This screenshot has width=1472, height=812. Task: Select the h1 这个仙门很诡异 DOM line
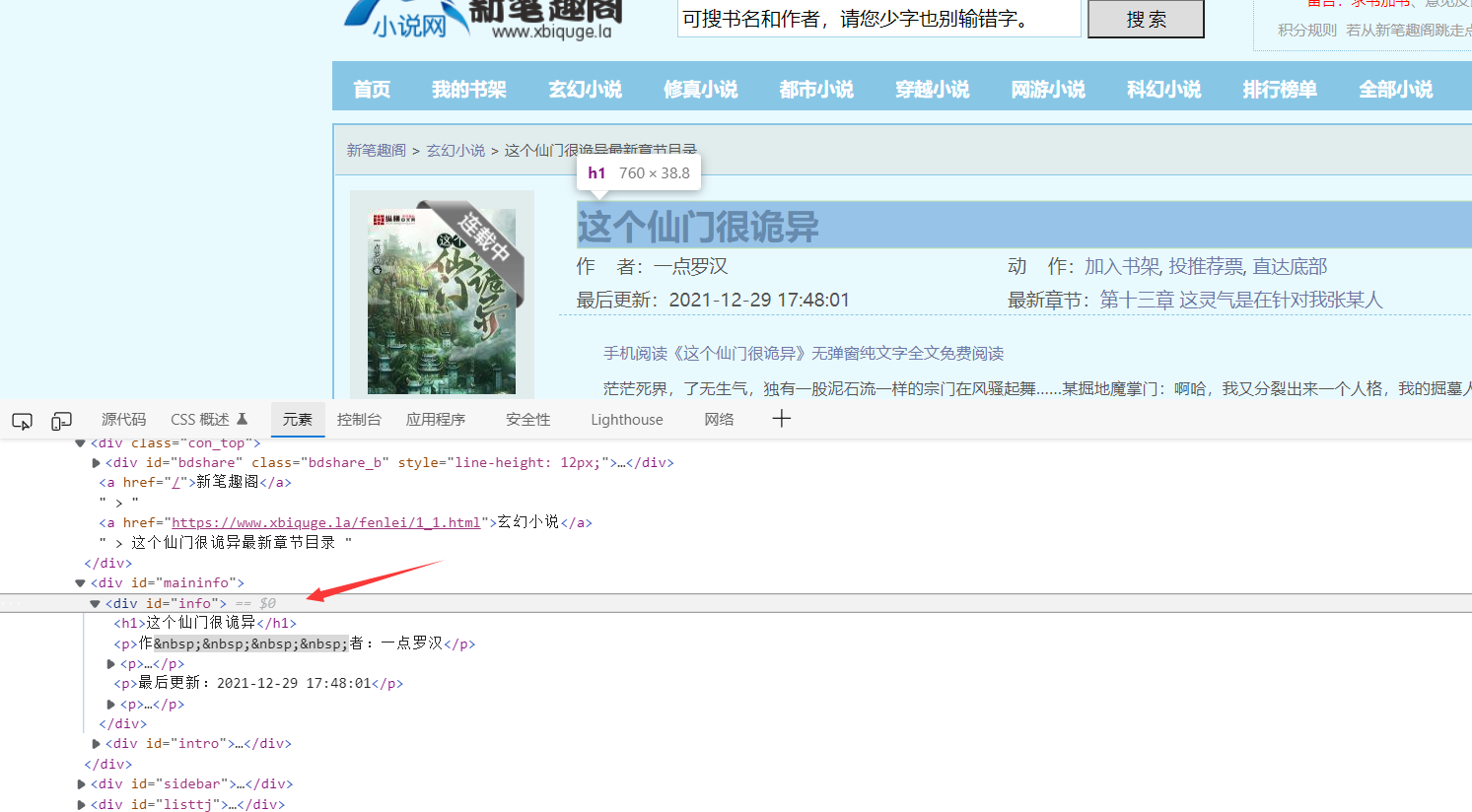coord(205,623)
